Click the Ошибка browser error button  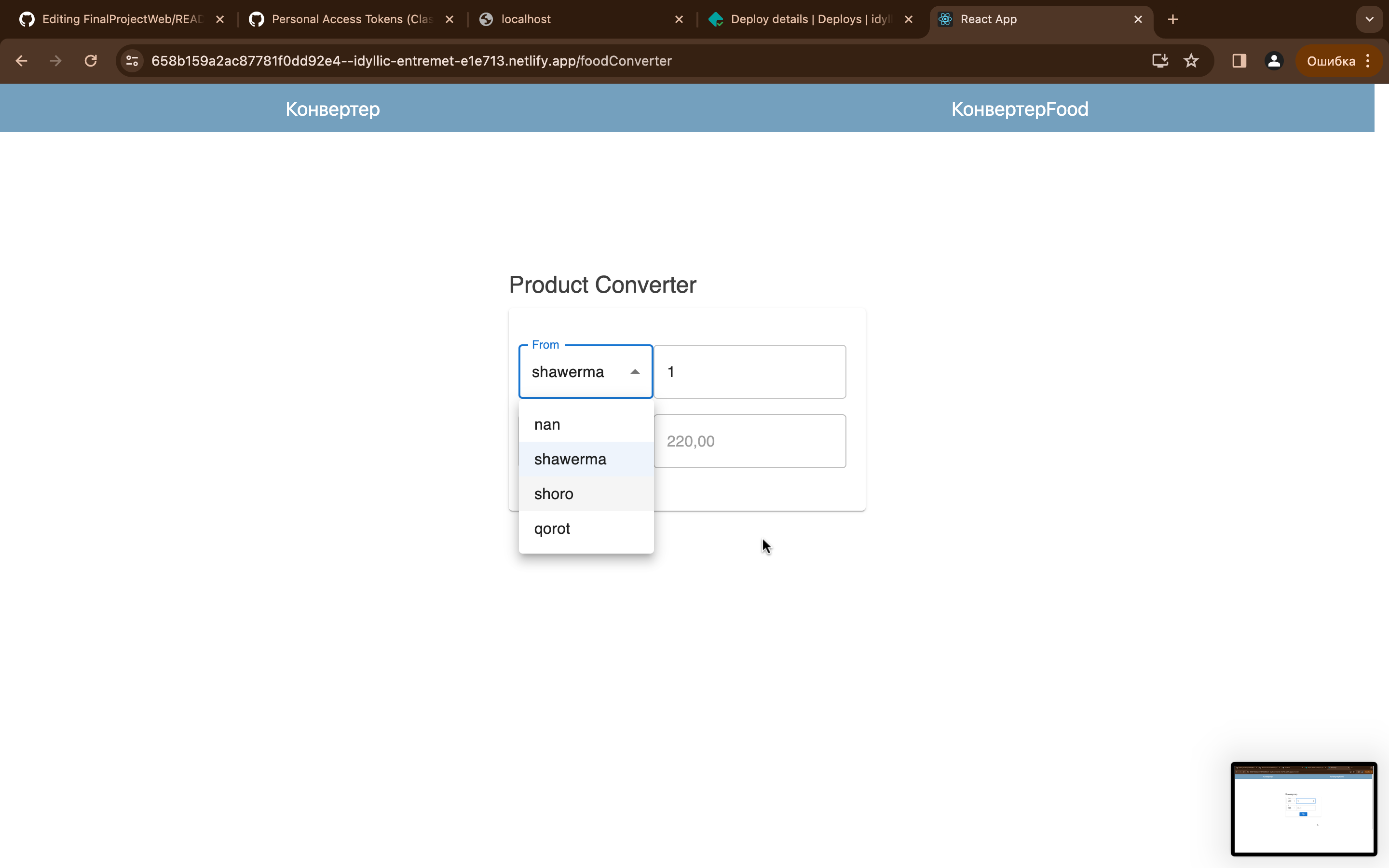click(1331, 61)
